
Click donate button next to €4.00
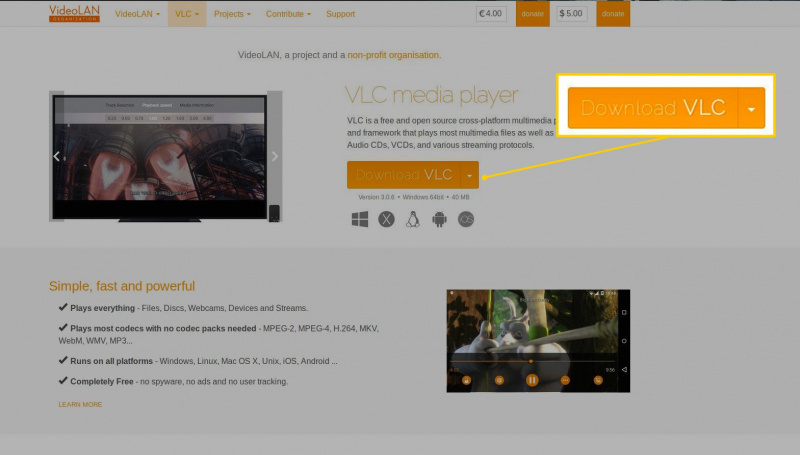pos(532,14)
